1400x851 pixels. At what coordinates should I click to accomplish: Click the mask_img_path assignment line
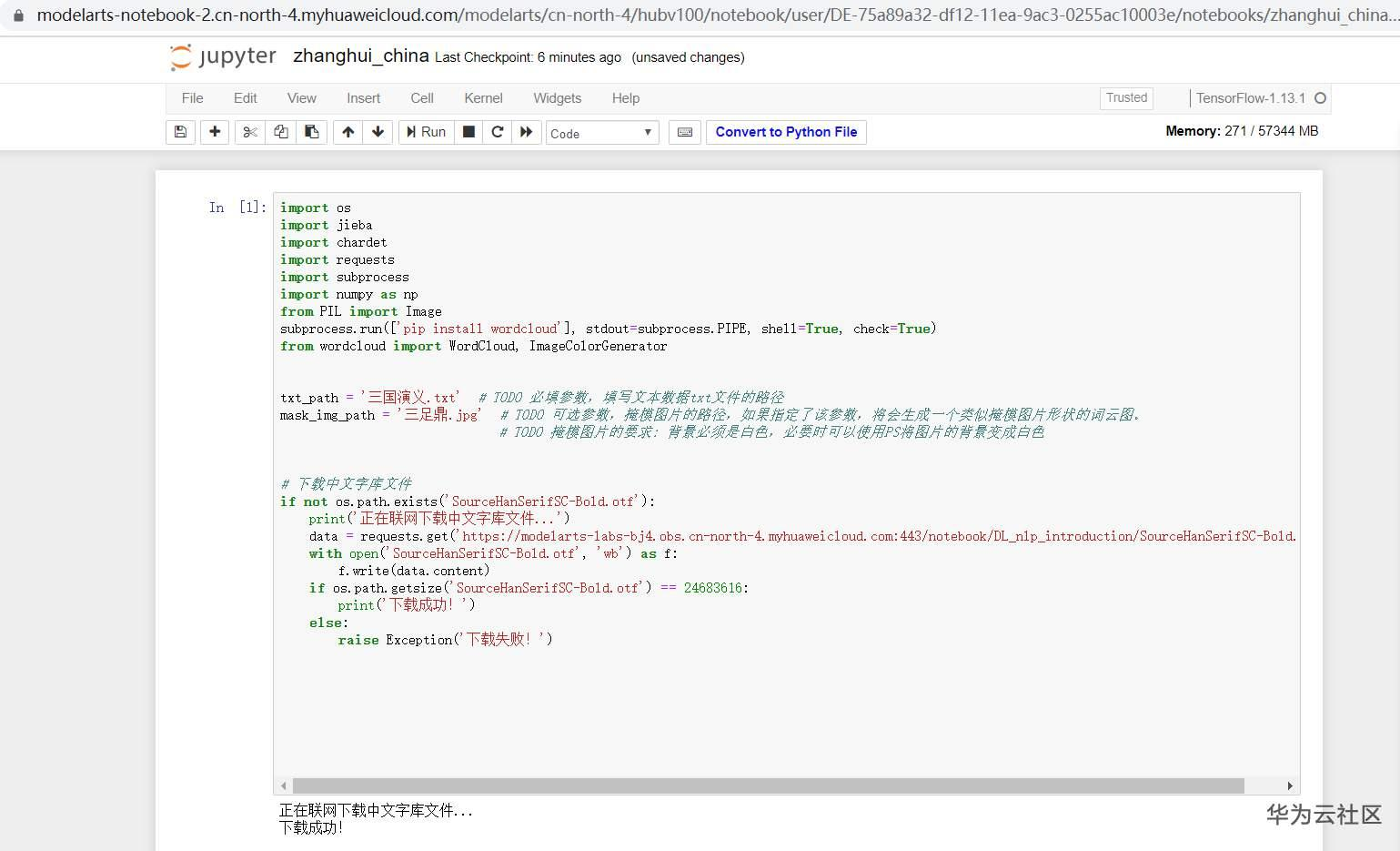(x=710, y=415)
